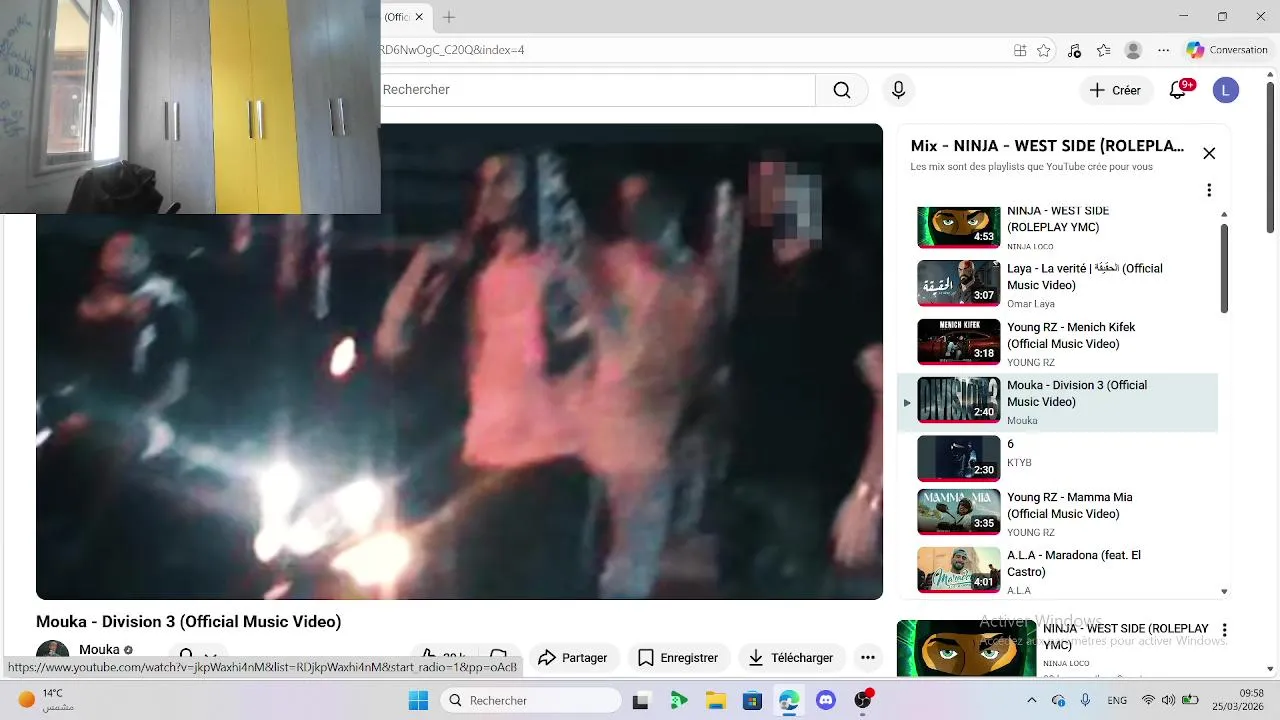
Task: Open the bottom NINJA - WEST SIDE recommended video thumbnail
Action: point(966,648)
